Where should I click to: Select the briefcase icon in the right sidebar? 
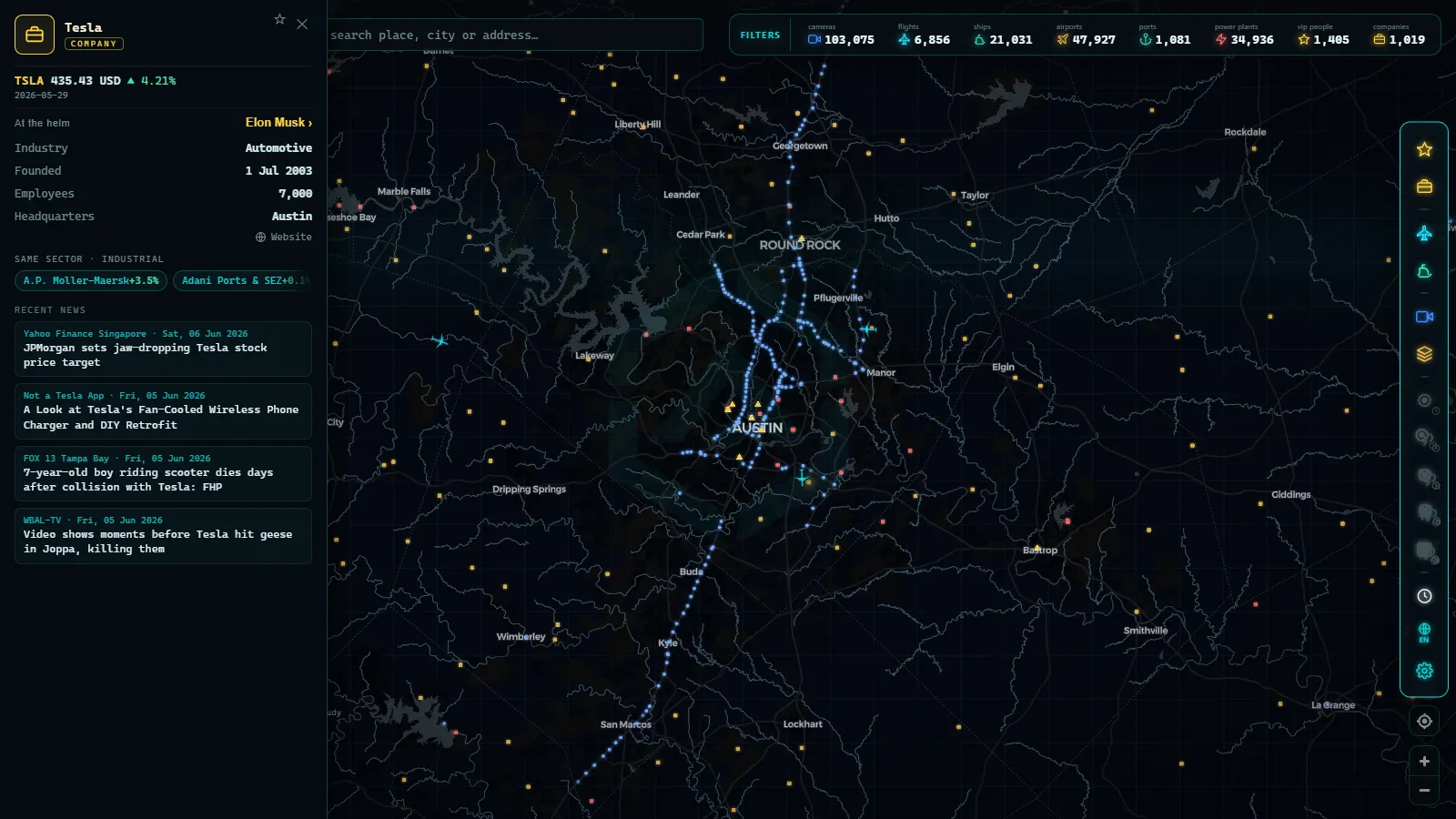click(1424, 187)
